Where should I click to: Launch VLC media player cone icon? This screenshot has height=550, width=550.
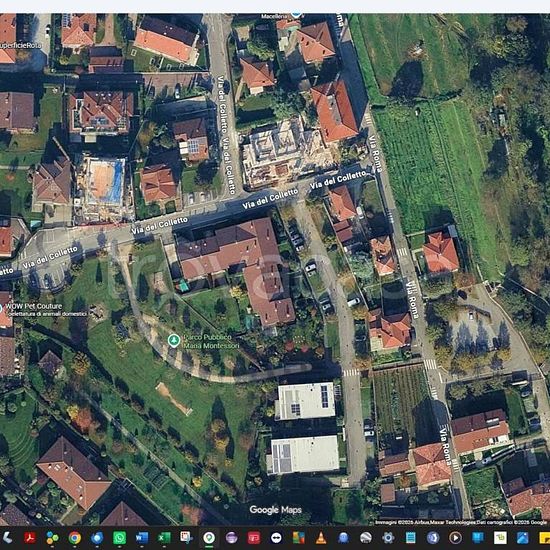[321, 538]
